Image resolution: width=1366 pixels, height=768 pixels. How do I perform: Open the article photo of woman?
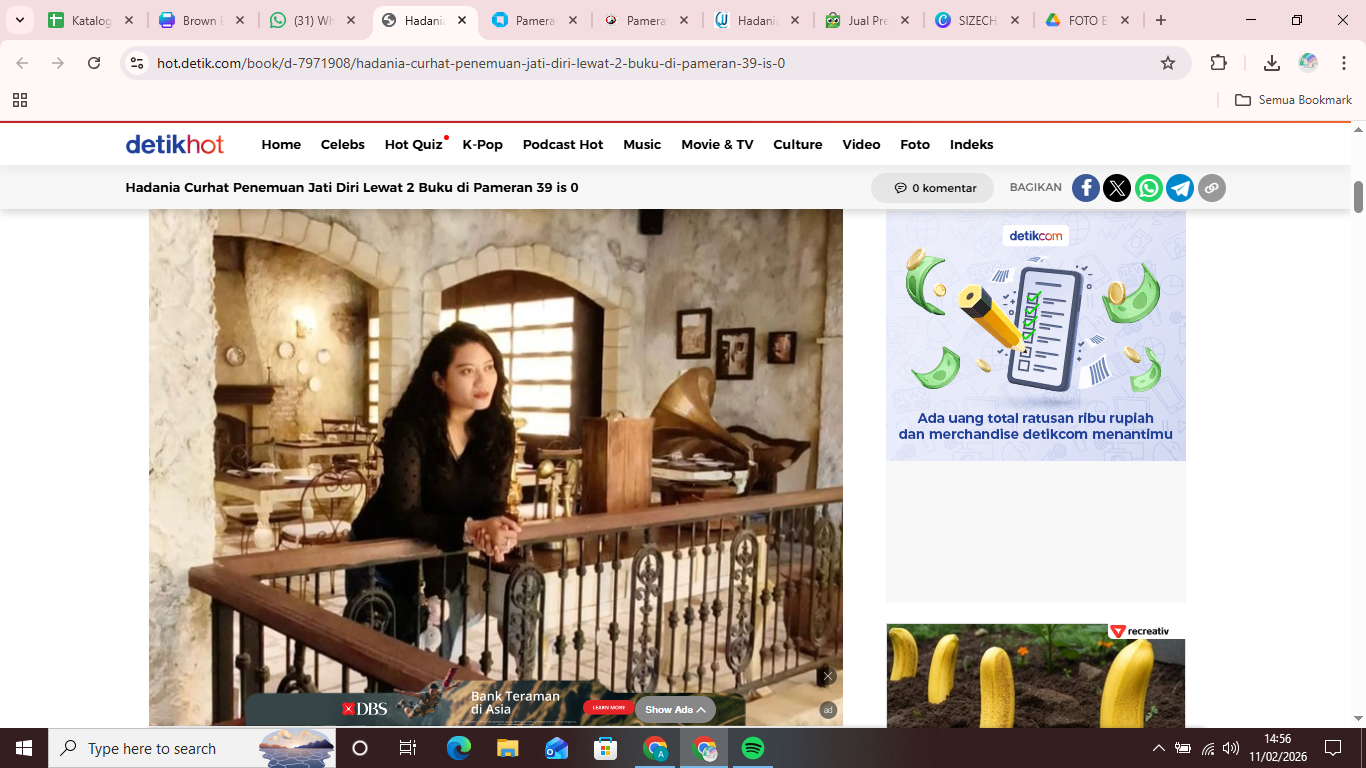pos(496,467)
